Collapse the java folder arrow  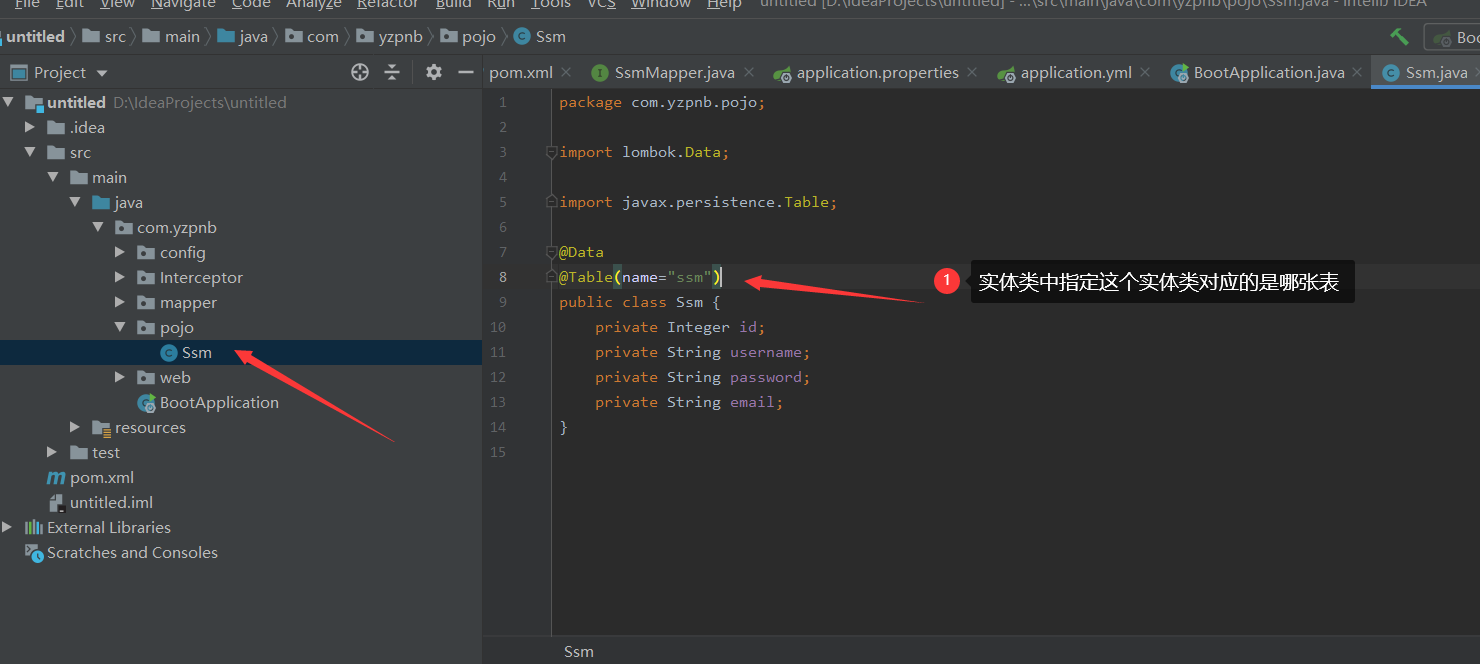pyautogui.click(x=75, y=202)
